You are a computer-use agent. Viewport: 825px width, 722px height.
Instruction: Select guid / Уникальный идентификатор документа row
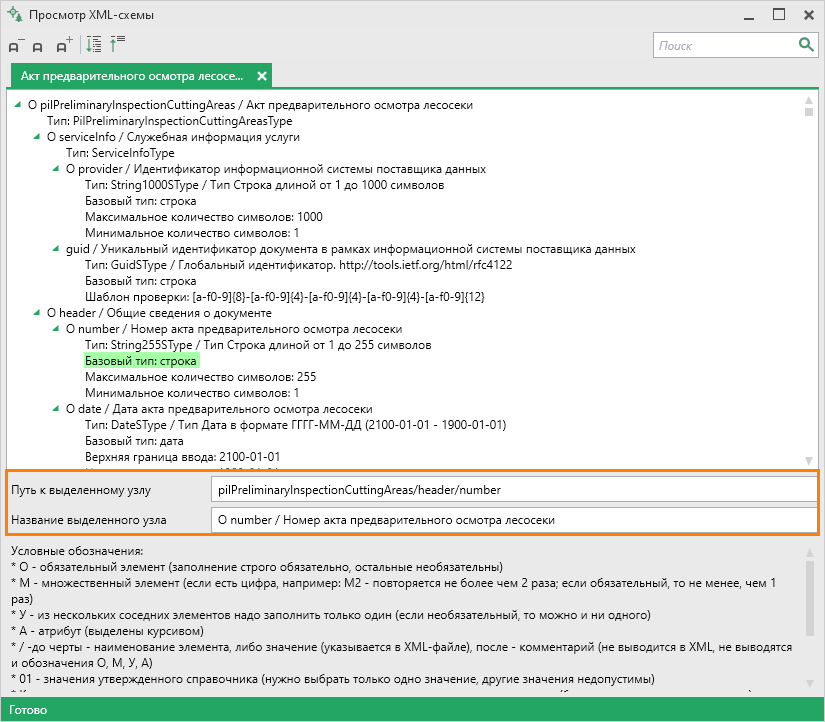coord(350,249)
